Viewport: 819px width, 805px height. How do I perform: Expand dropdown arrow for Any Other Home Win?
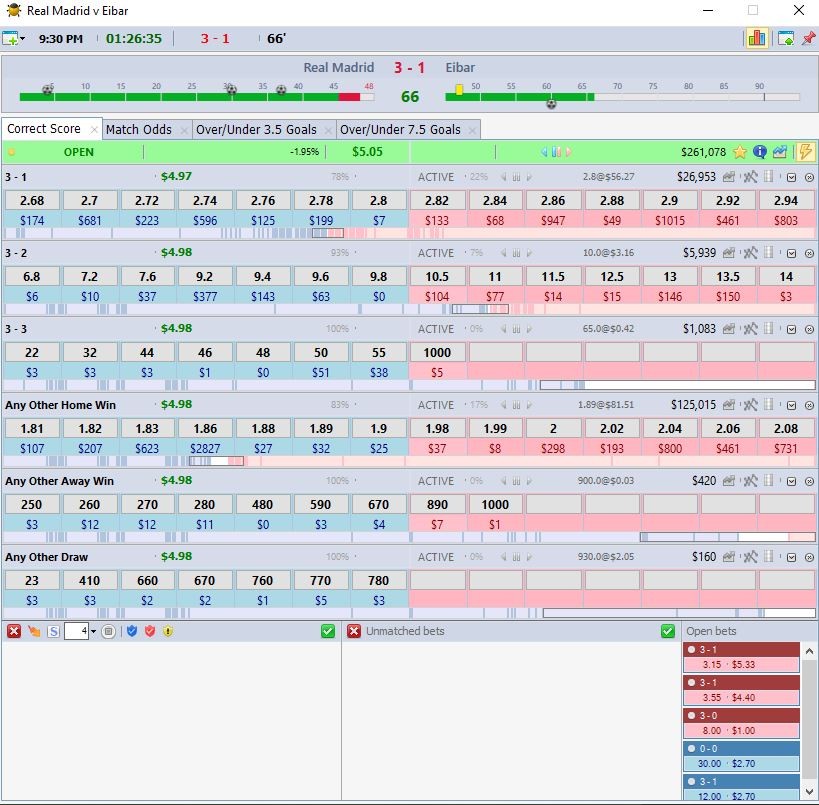coord(791,406)
